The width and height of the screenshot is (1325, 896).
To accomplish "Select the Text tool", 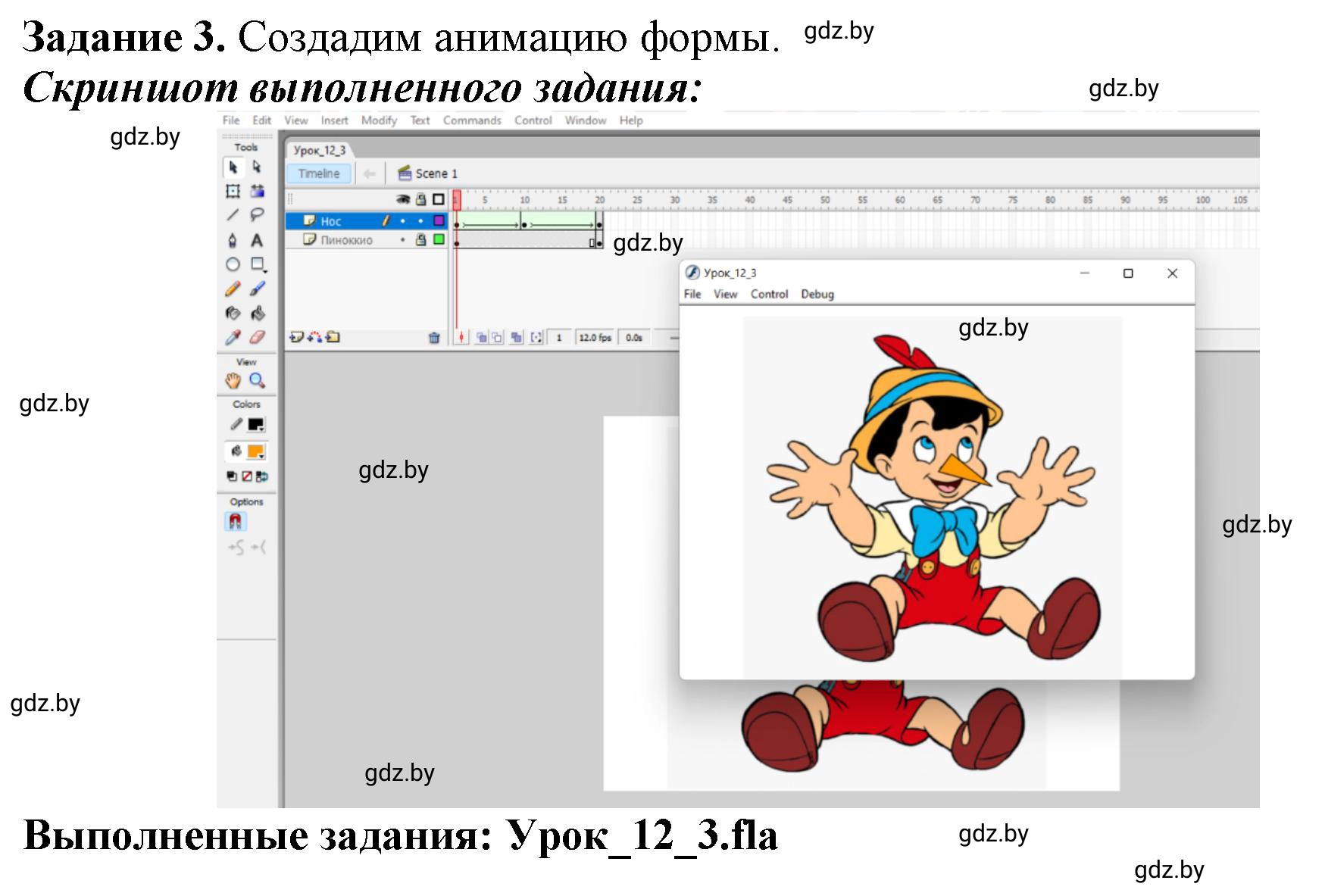I will click(x=258, y=240).
